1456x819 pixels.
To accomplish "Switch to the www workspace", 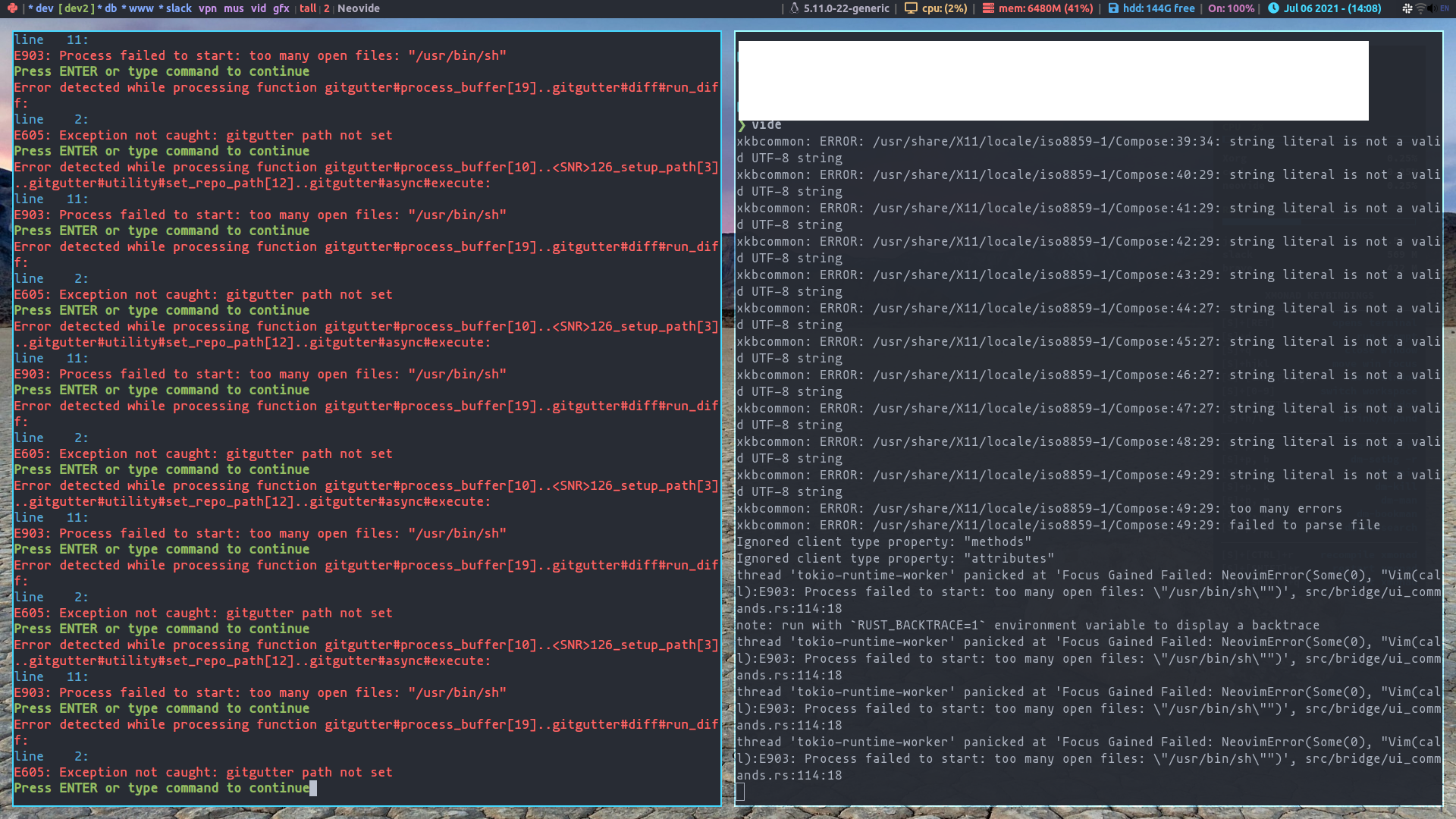I will click(x=142, y=8).
